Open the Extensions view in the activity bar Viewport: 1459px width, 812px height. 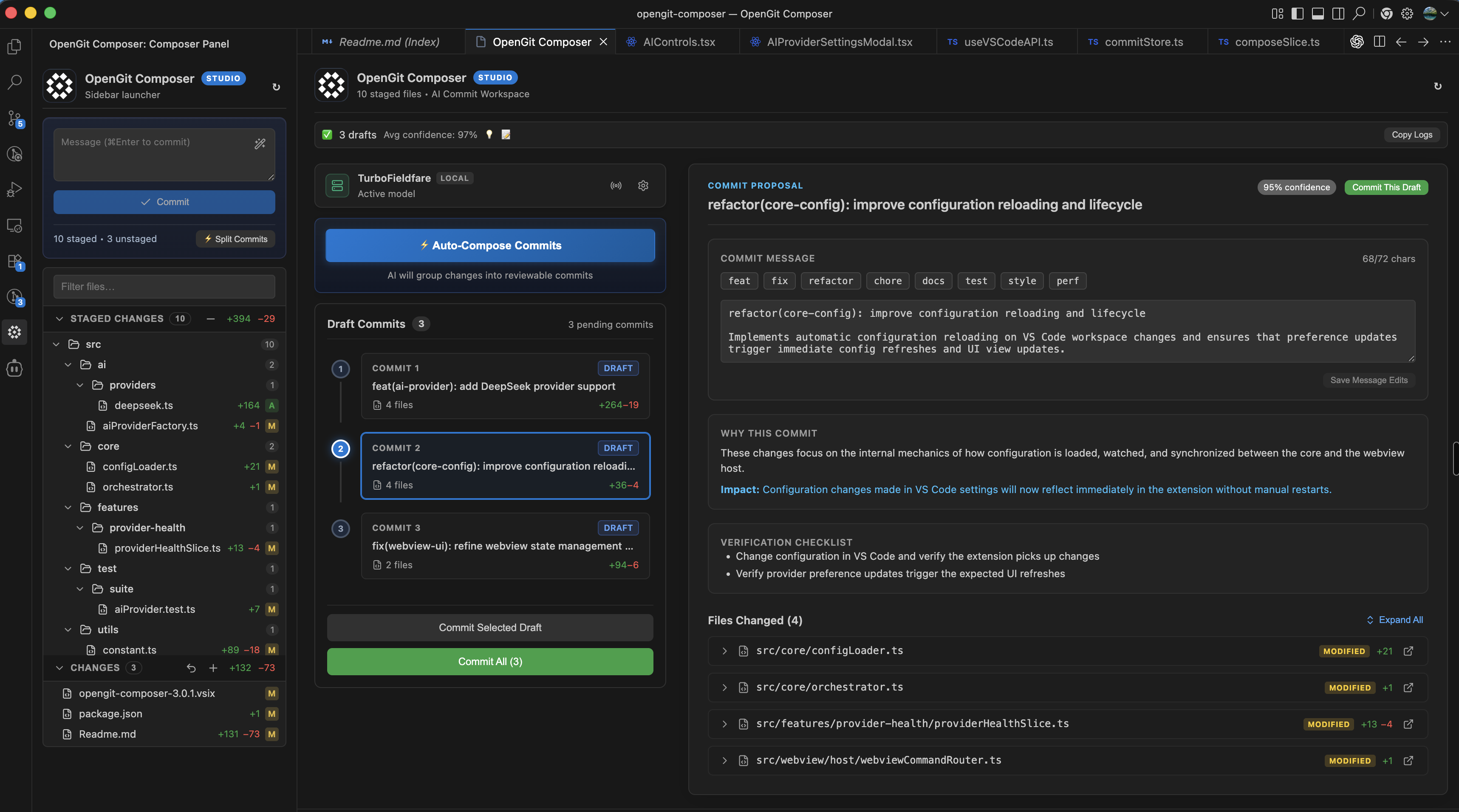[x=15, y=261]
